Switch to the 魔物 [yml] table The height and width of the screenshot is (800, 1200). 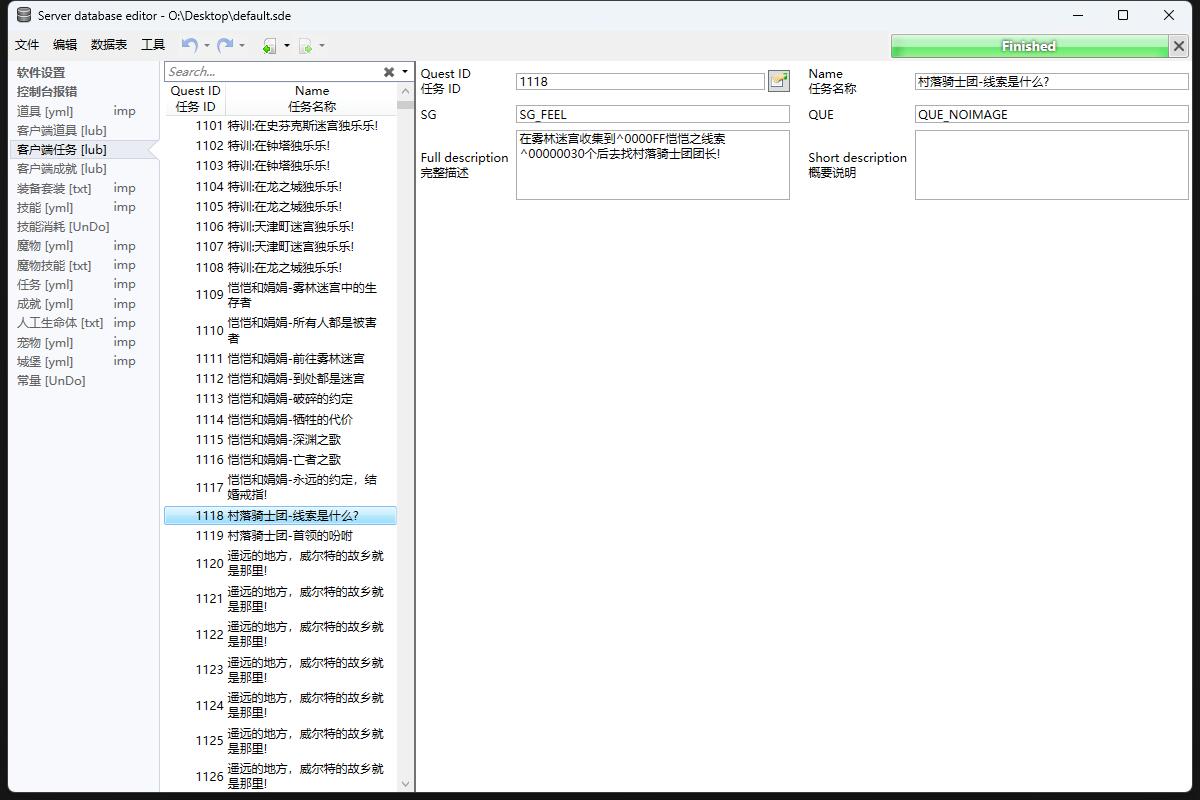click(x=45, y=246)
